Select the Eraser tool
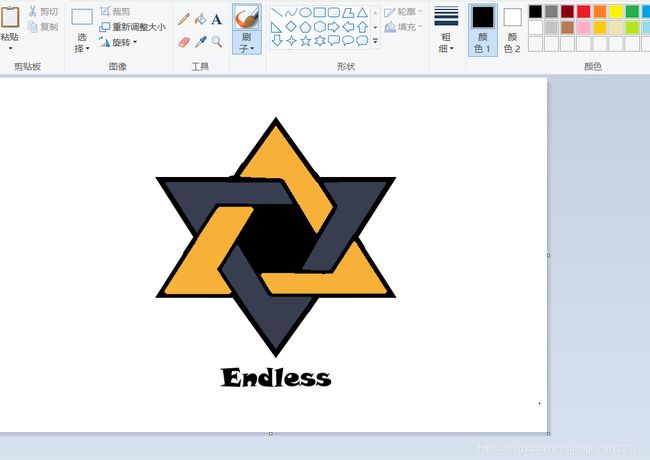Image resolution: width=650 pixels, height=460 pixels. (184, 42)
